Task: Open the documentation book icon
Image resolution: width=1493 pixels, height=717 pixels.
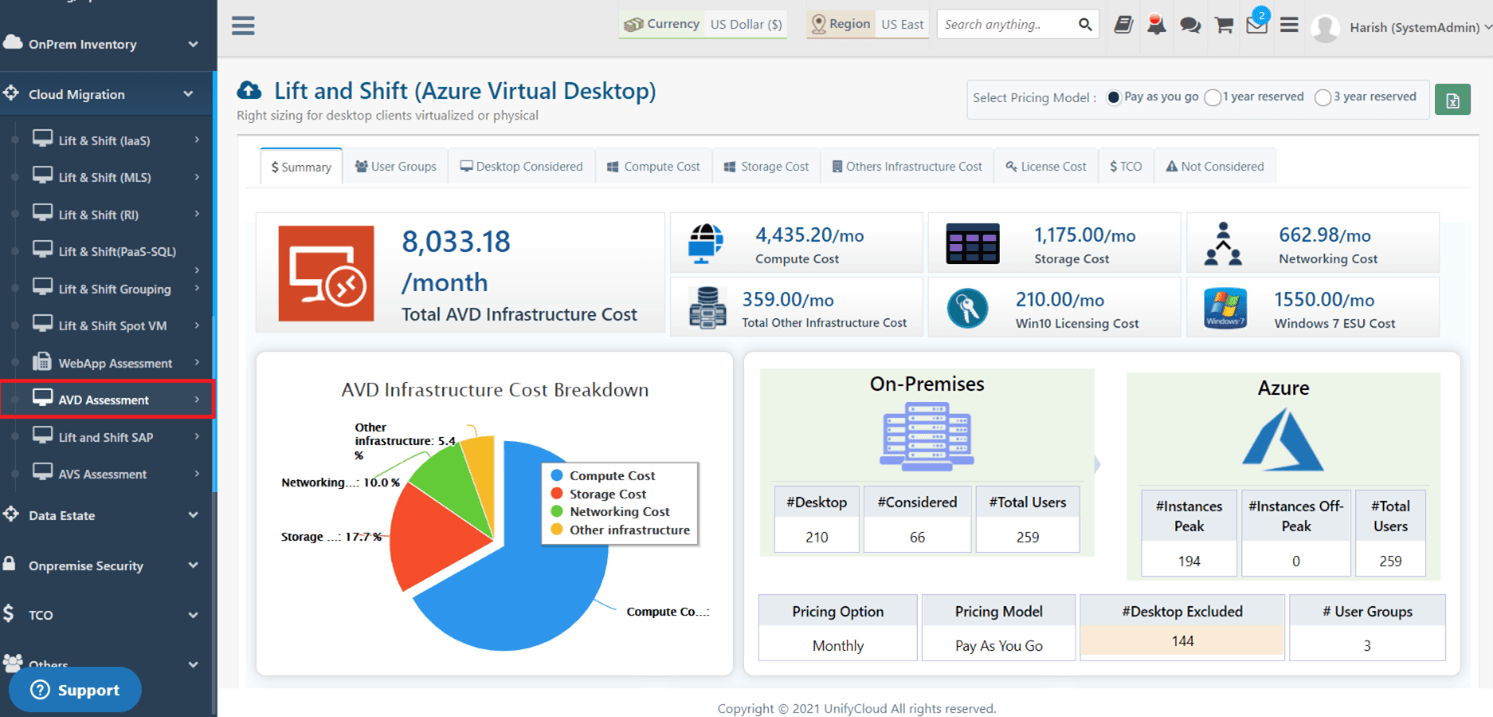Action: click(x=1123, y=25)
